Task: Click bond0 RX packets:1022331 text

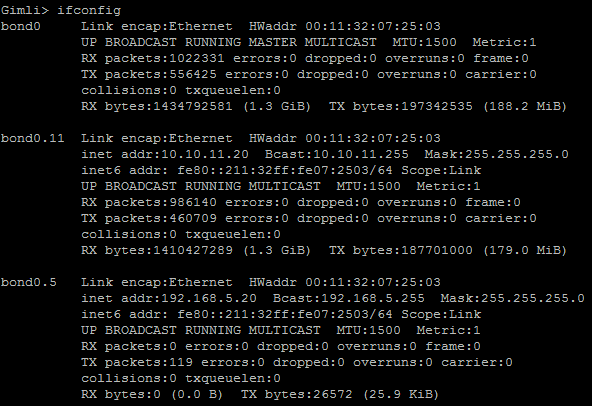Action: (x=153, y=58)
